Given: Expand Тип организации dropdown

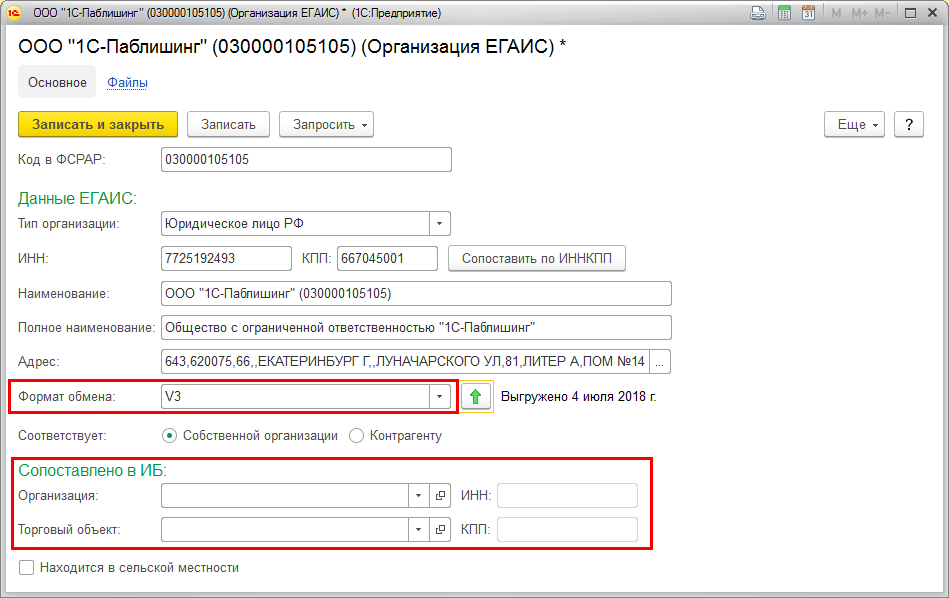Looking at the screenshot, I should click(440, 224).
